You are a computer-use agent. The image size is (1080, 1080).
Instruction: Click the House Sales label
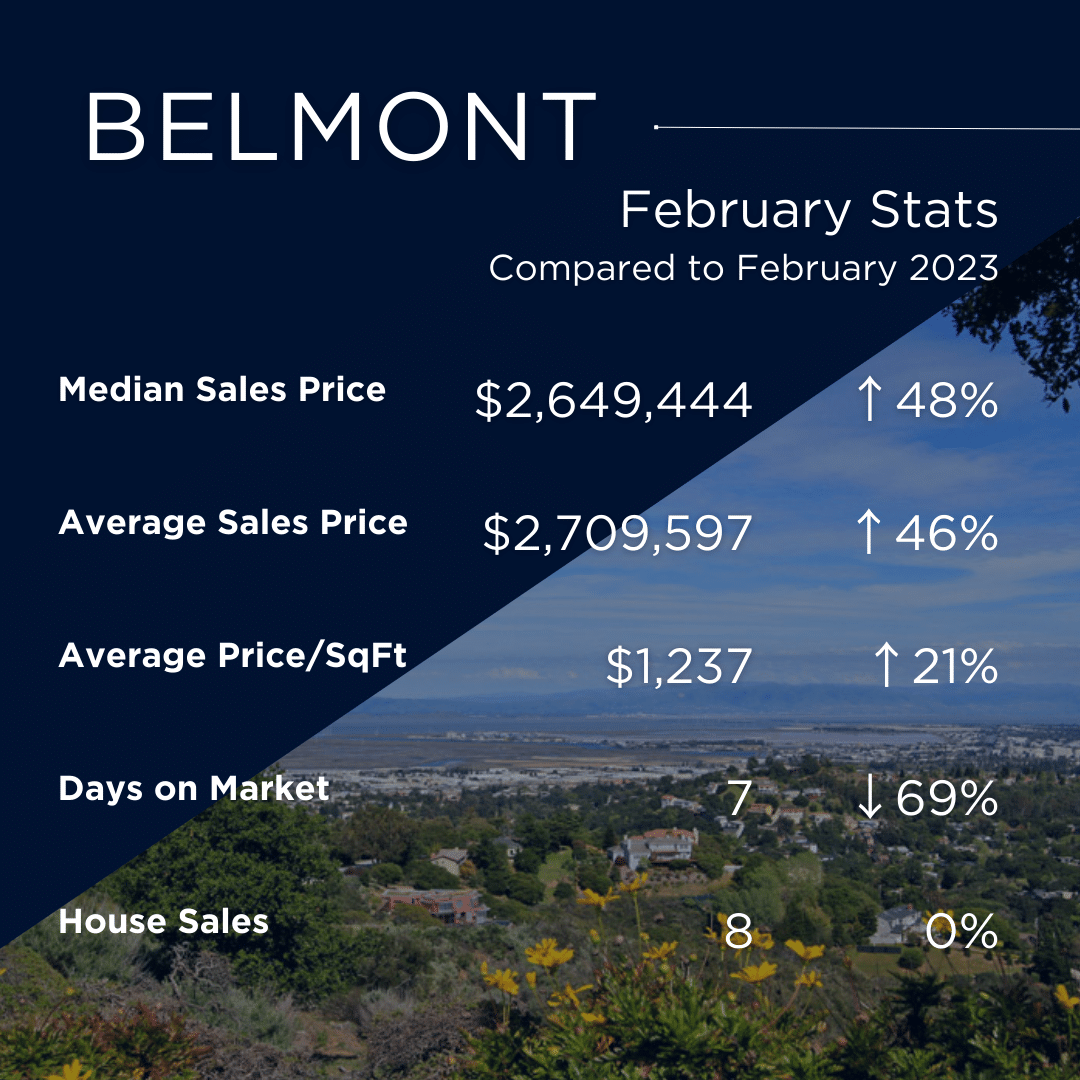(x=163, y=922)
